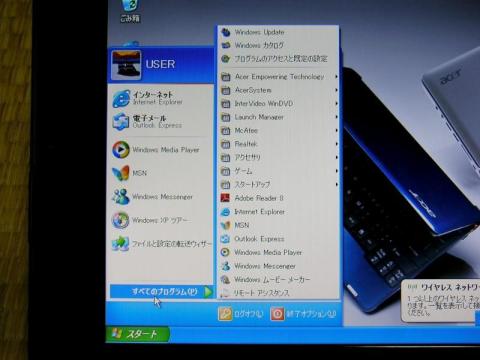Click Internet Explorer icon in programs list
This screenshot has width=480, height=360.
point(225,212)
